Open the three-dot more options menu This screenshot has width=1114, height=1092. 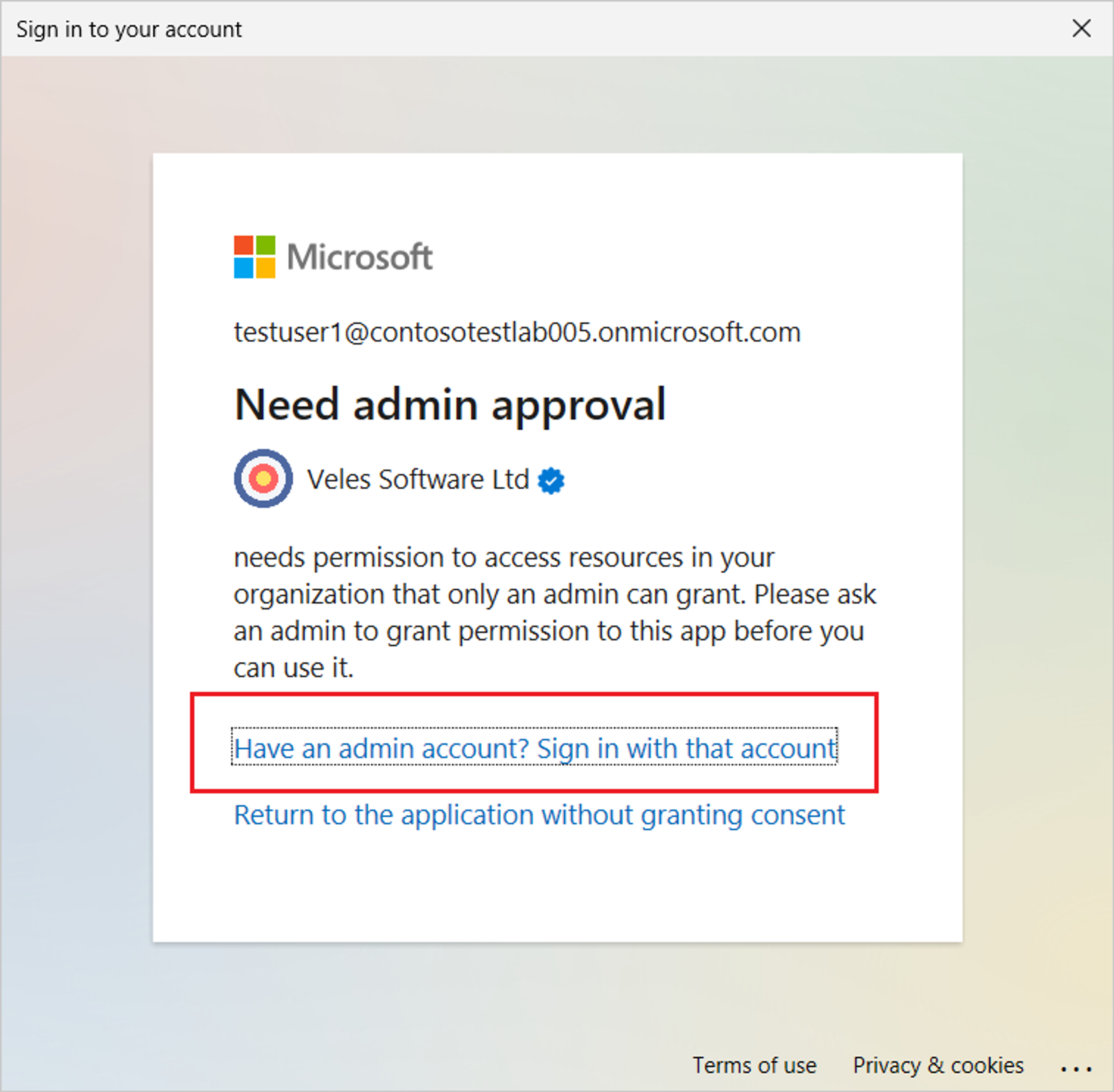point(1076,1069)
